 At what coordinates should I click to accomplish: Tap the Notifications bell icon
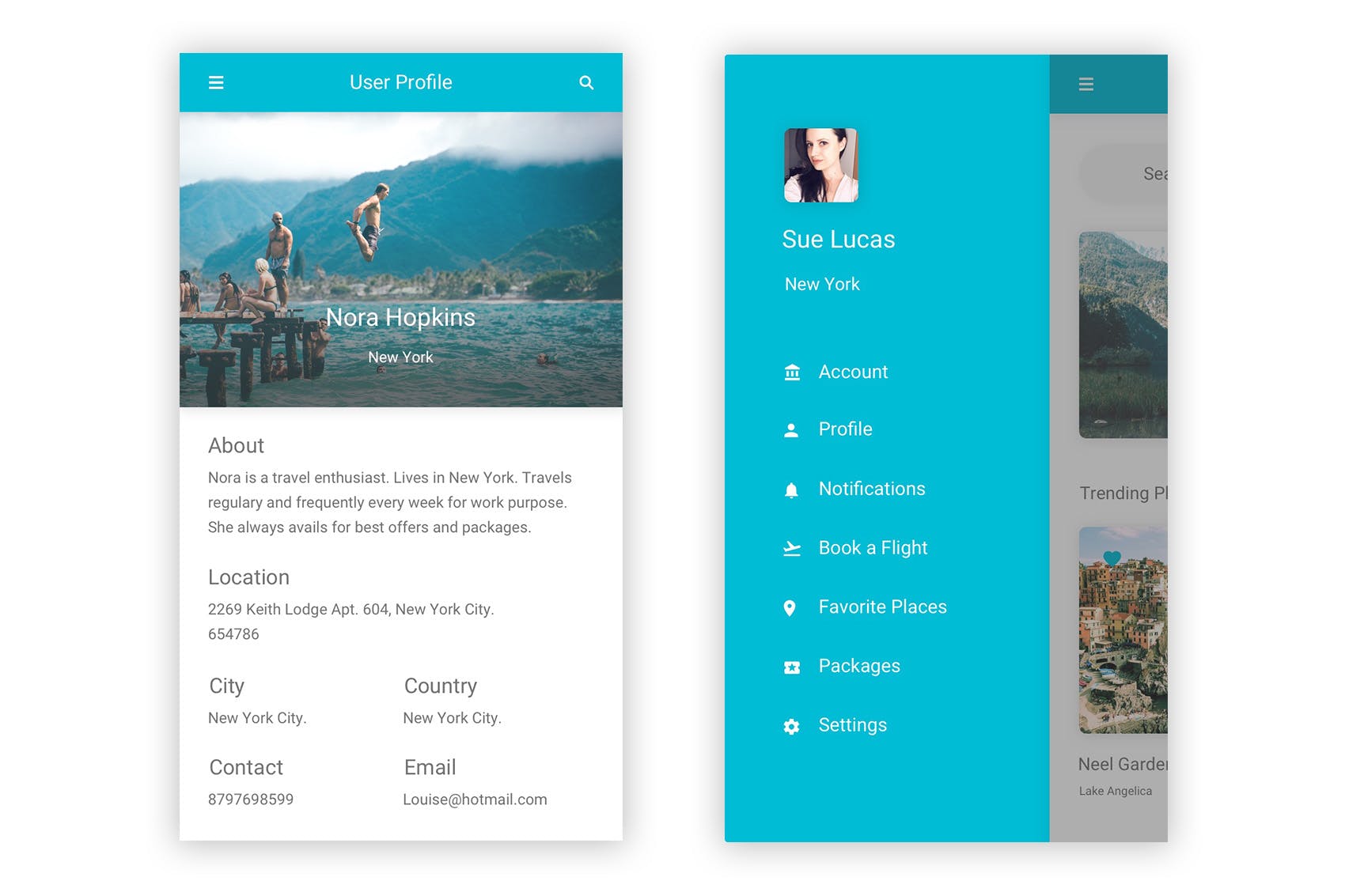[x=790, y=488]
